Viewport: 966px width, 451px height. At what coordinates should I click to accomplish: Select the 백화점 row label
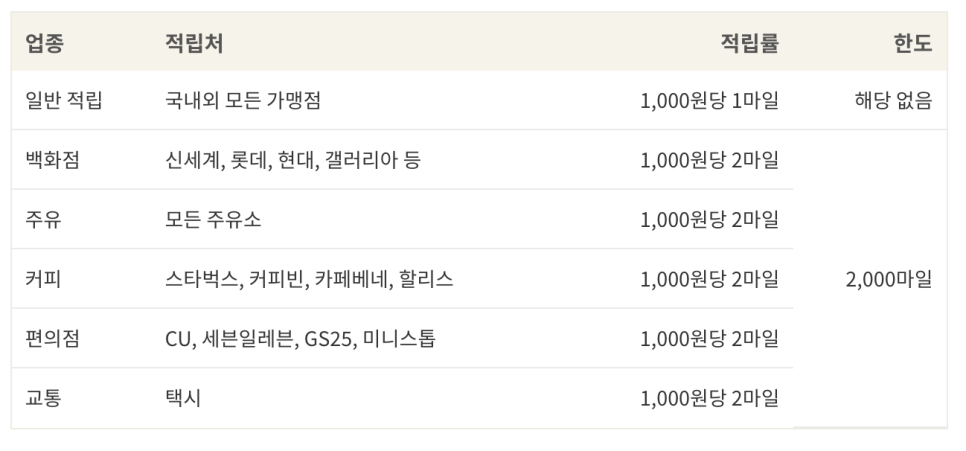coord(52,160)
